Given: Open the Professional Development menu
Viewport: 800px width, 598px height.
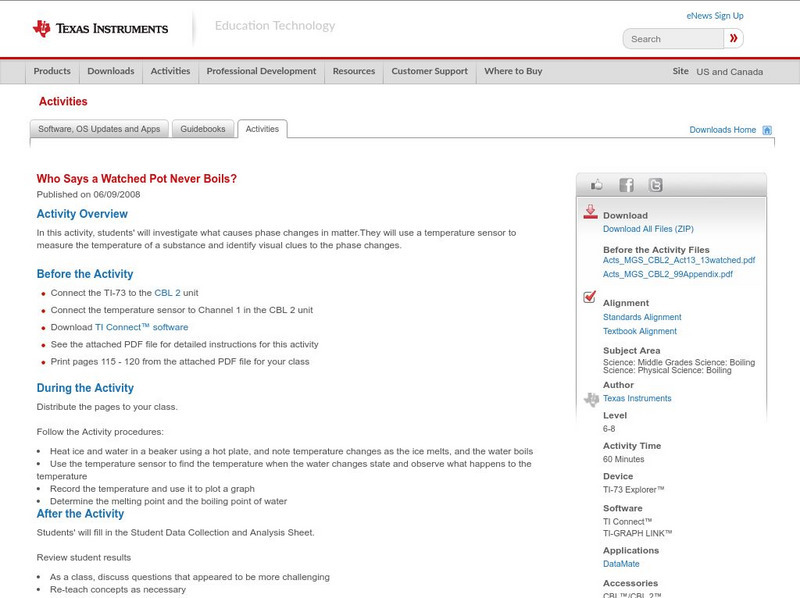Looking at the screenshot, I should (x=261, y=71).
